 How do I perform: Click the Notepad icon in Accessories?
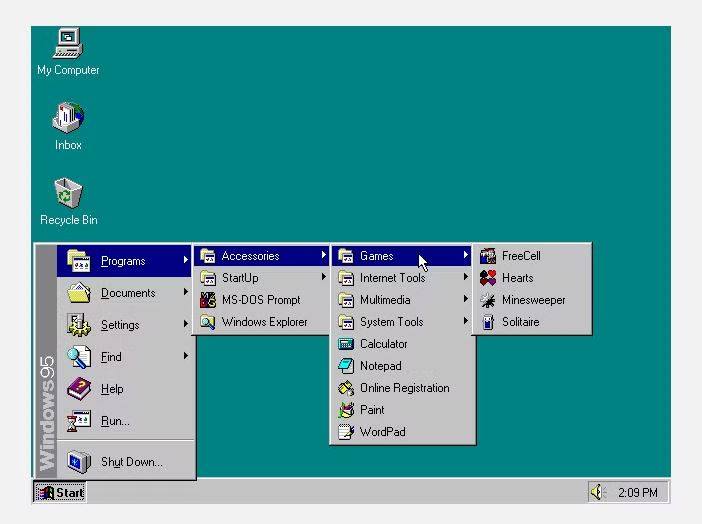tap(346, 365)
